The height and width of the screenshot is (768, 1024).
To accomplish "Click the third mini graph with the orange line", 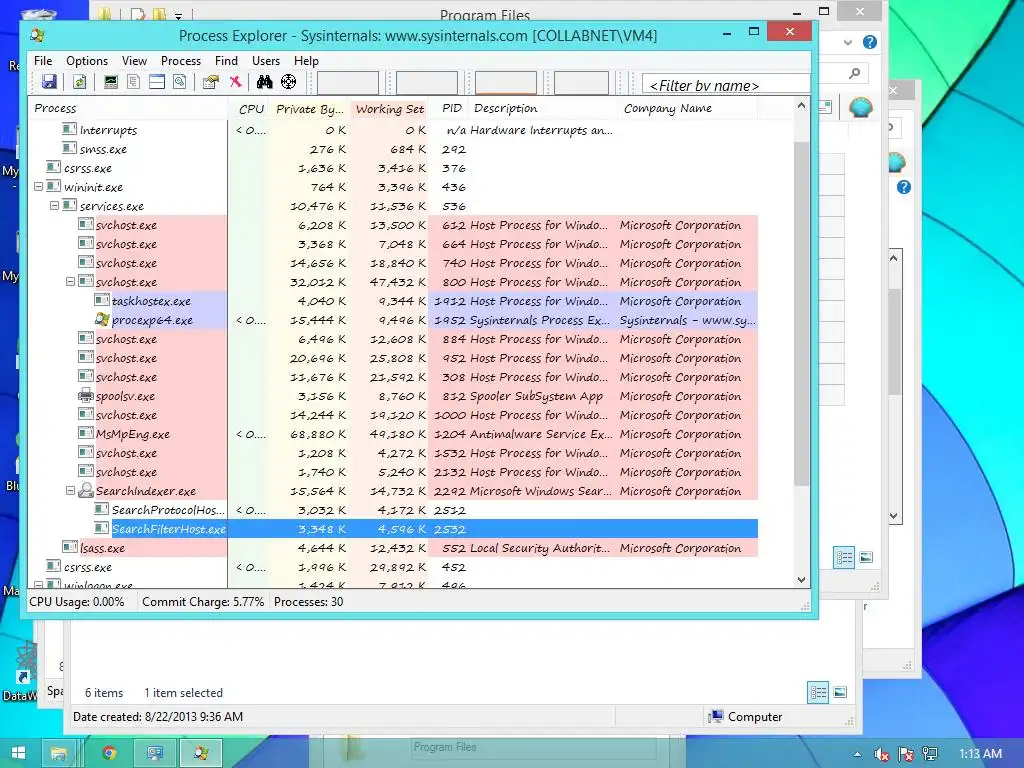I will (505, 83).
